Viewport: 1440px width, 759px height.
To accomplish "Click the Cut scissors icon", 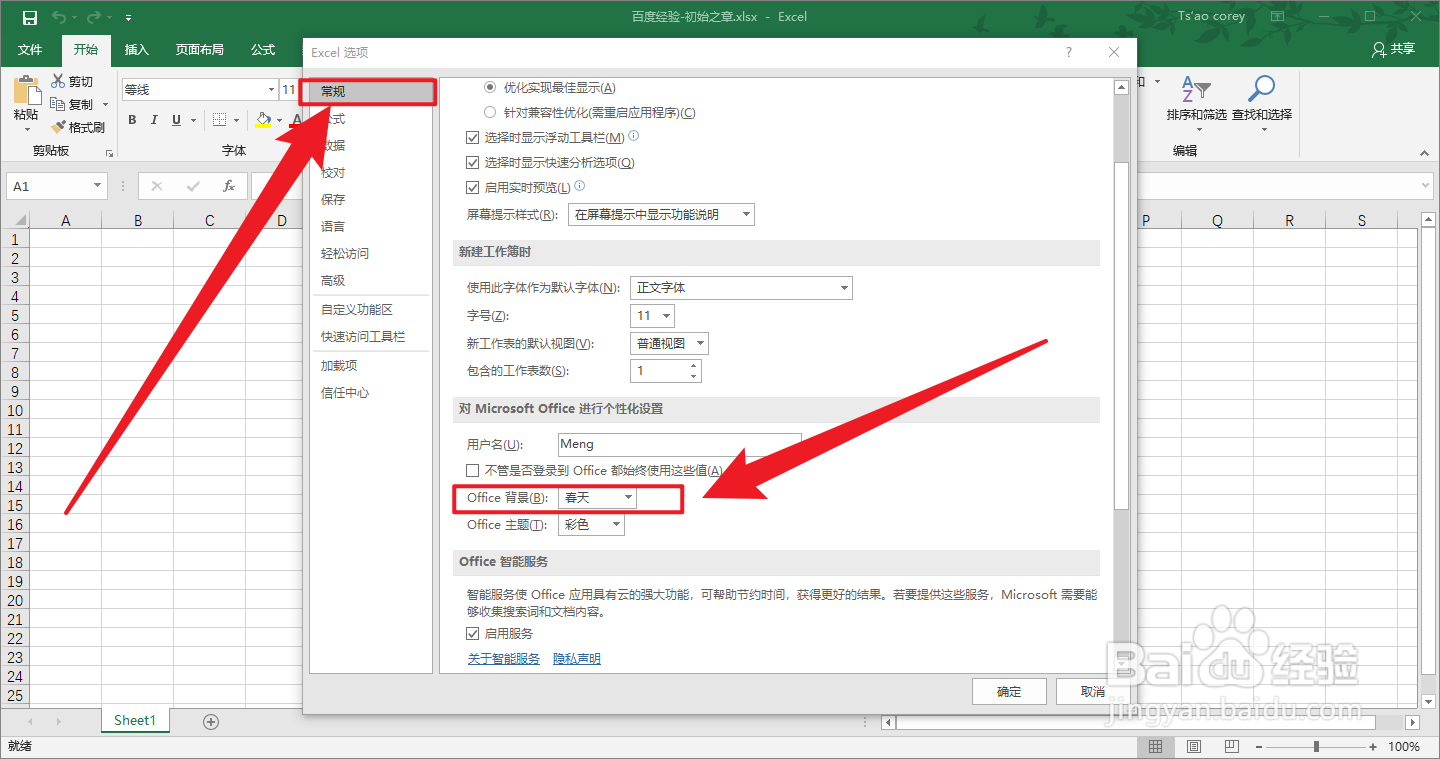I will [x=58, y=81].
